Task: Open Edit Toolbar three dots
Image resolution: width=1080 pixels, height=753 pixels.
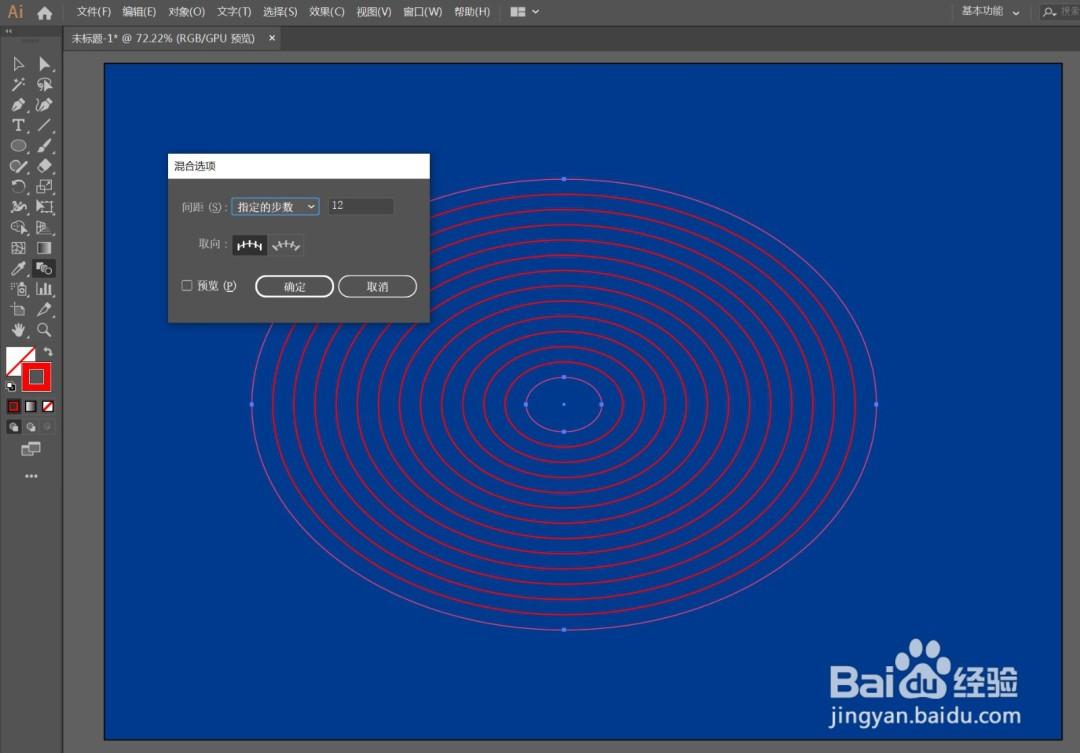Action: [31, 476]
